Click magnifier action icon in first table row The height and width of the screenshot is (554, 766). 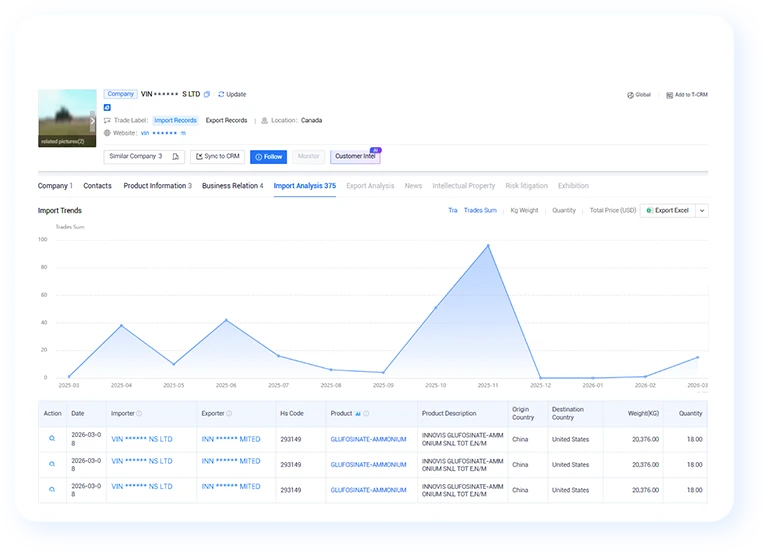tap(52, 439)
